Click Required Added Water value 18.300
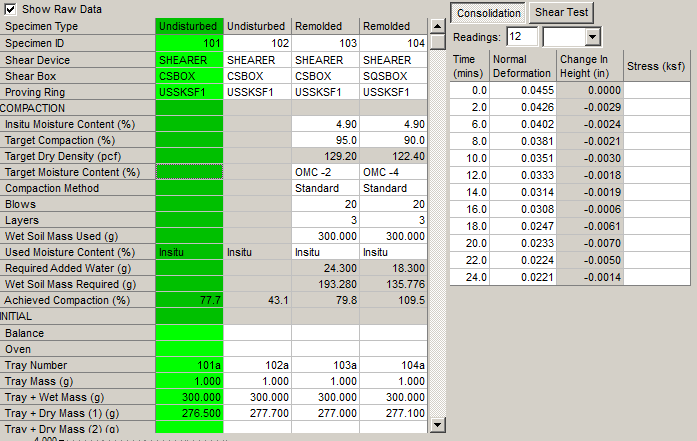 (x=393, y=268)
